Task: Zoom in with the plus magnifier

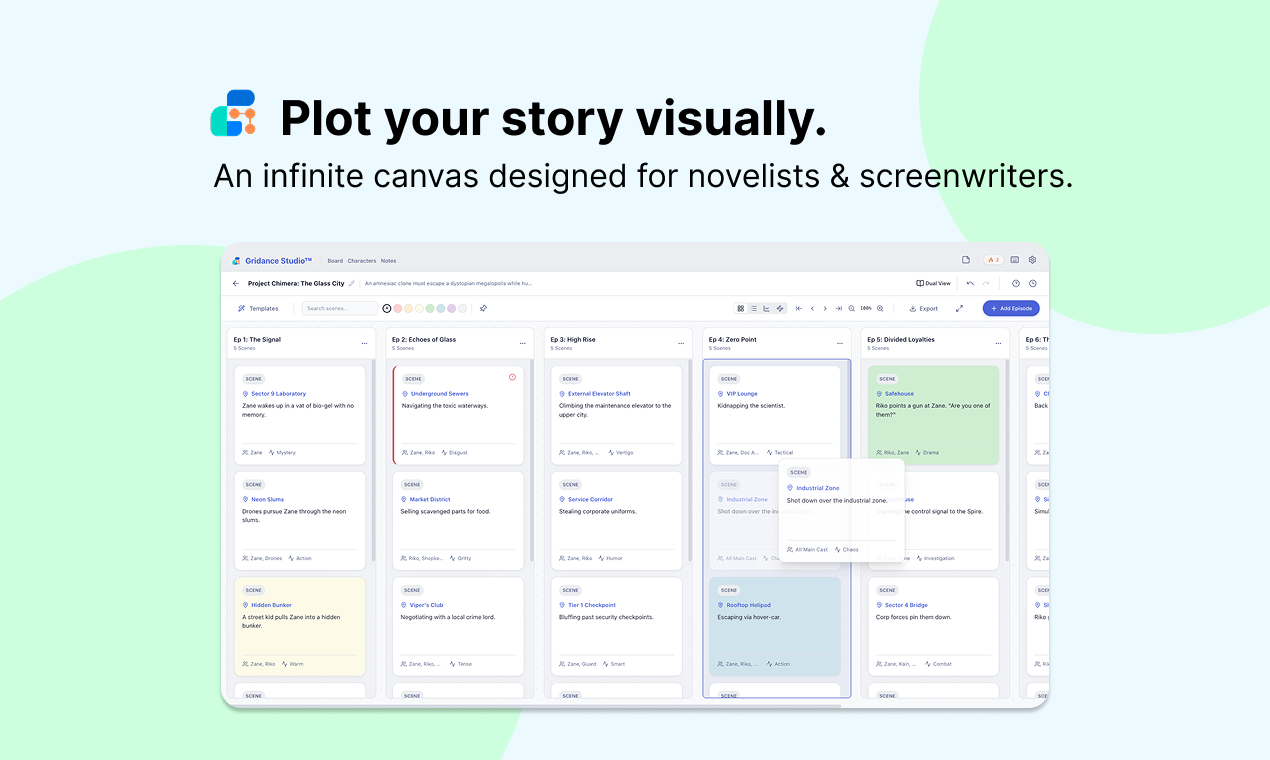Action: point(880,308)
